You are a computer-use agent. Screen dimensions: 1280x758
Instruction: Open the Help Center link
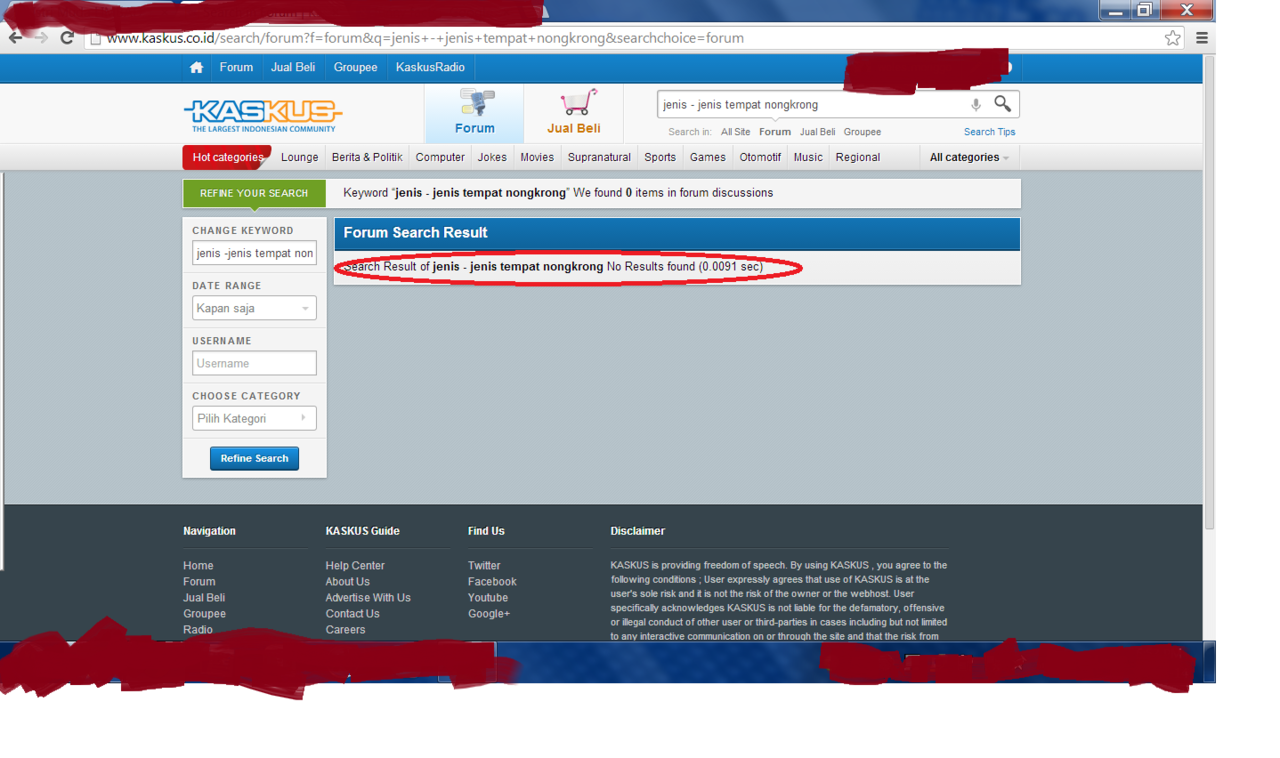coord(355,566)
